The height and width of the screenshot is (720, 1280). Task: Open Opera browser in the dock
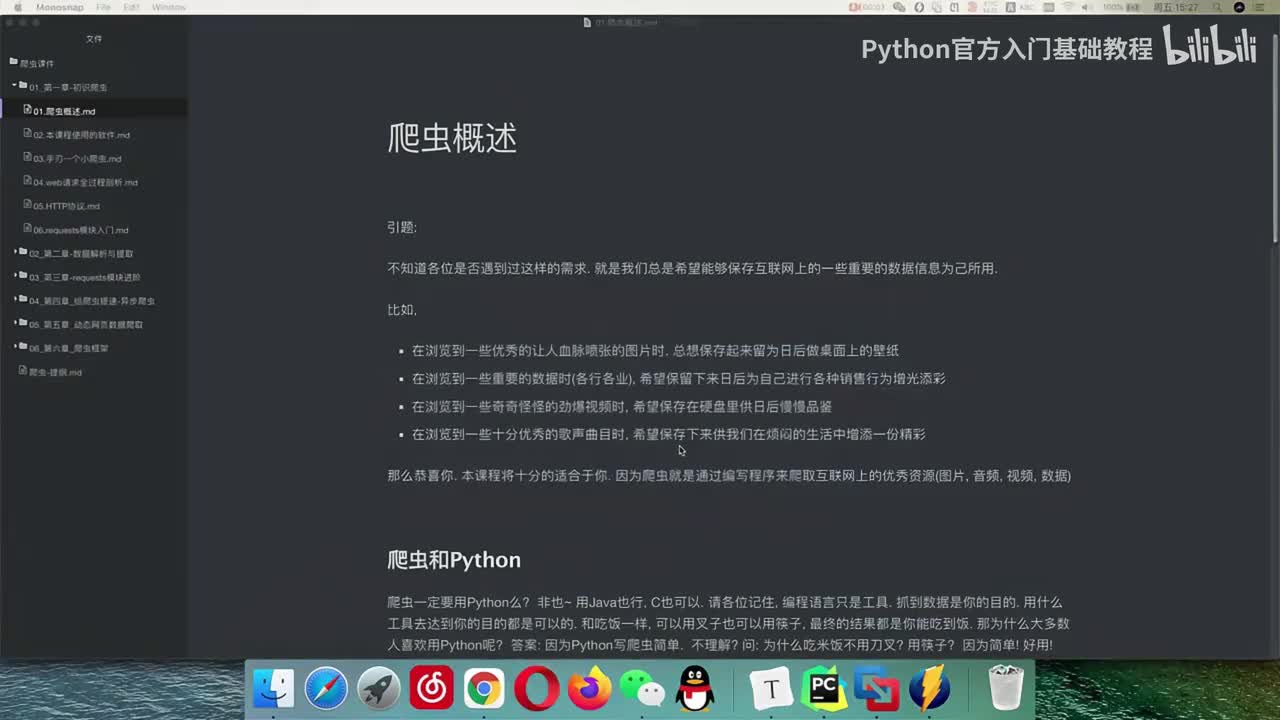click(x=536, y=689)
